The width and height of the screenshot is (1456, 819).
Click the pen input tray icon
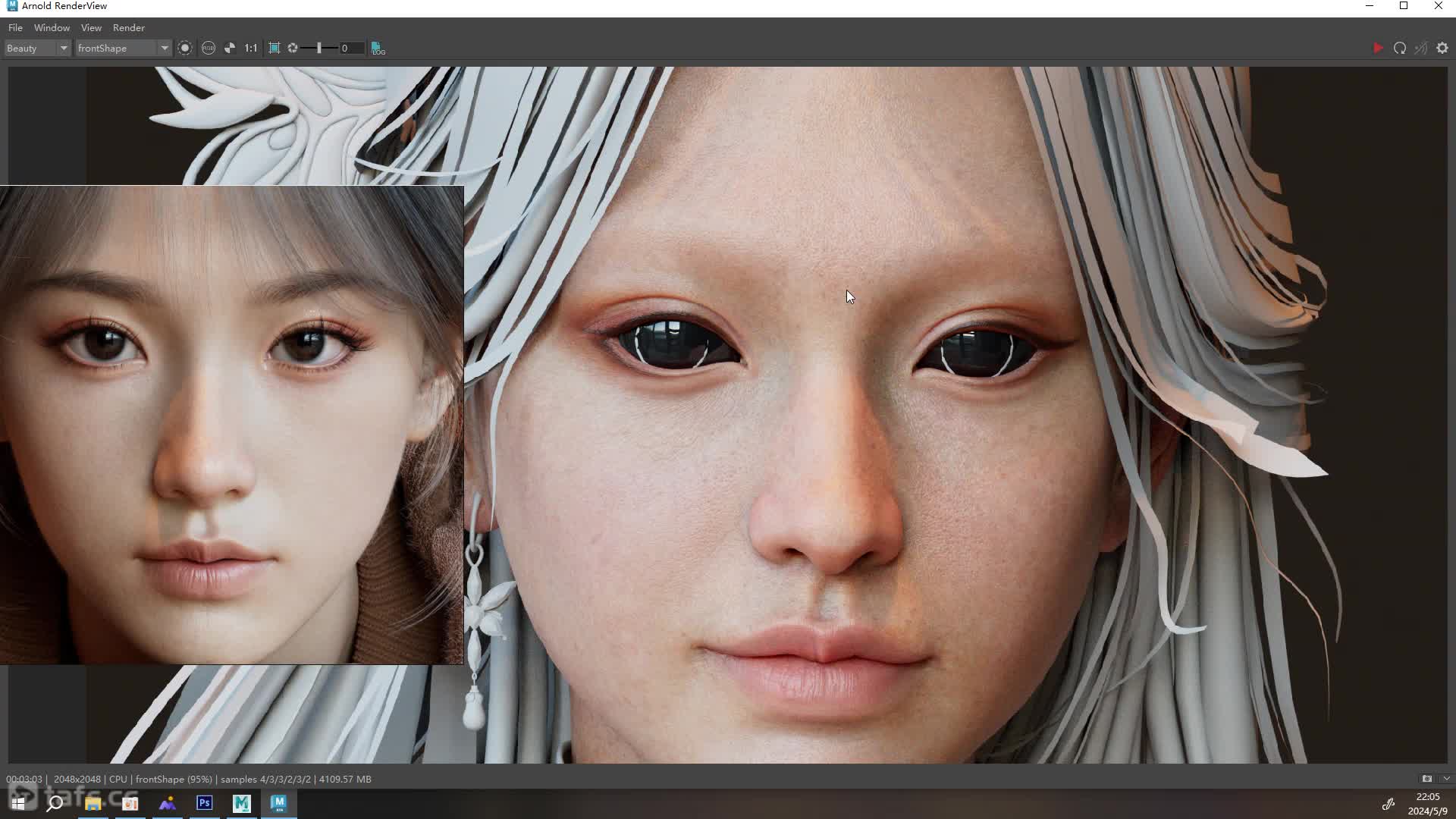pyautogui.click(x=1389, y=804)
